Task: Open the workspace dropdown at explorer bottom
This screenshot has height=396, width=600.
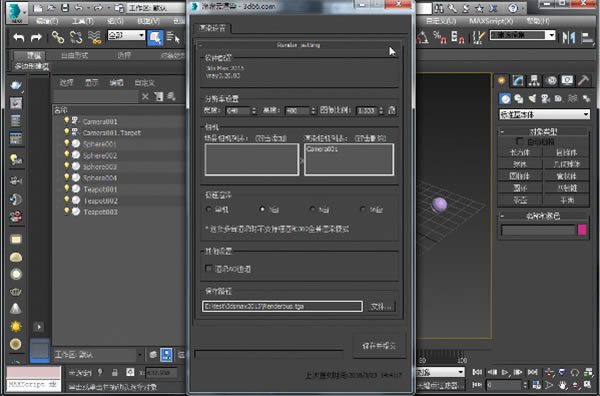Action: [98, 355]
